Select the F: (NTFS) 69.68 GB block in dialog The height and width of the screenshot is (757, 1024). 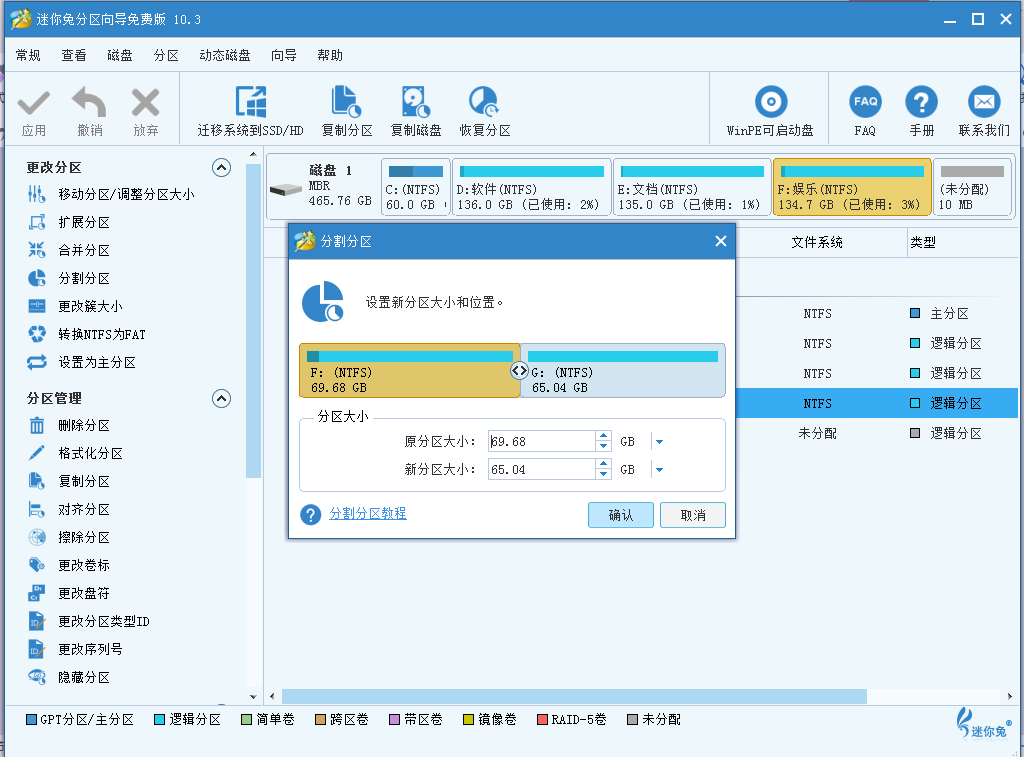(409, 370)
